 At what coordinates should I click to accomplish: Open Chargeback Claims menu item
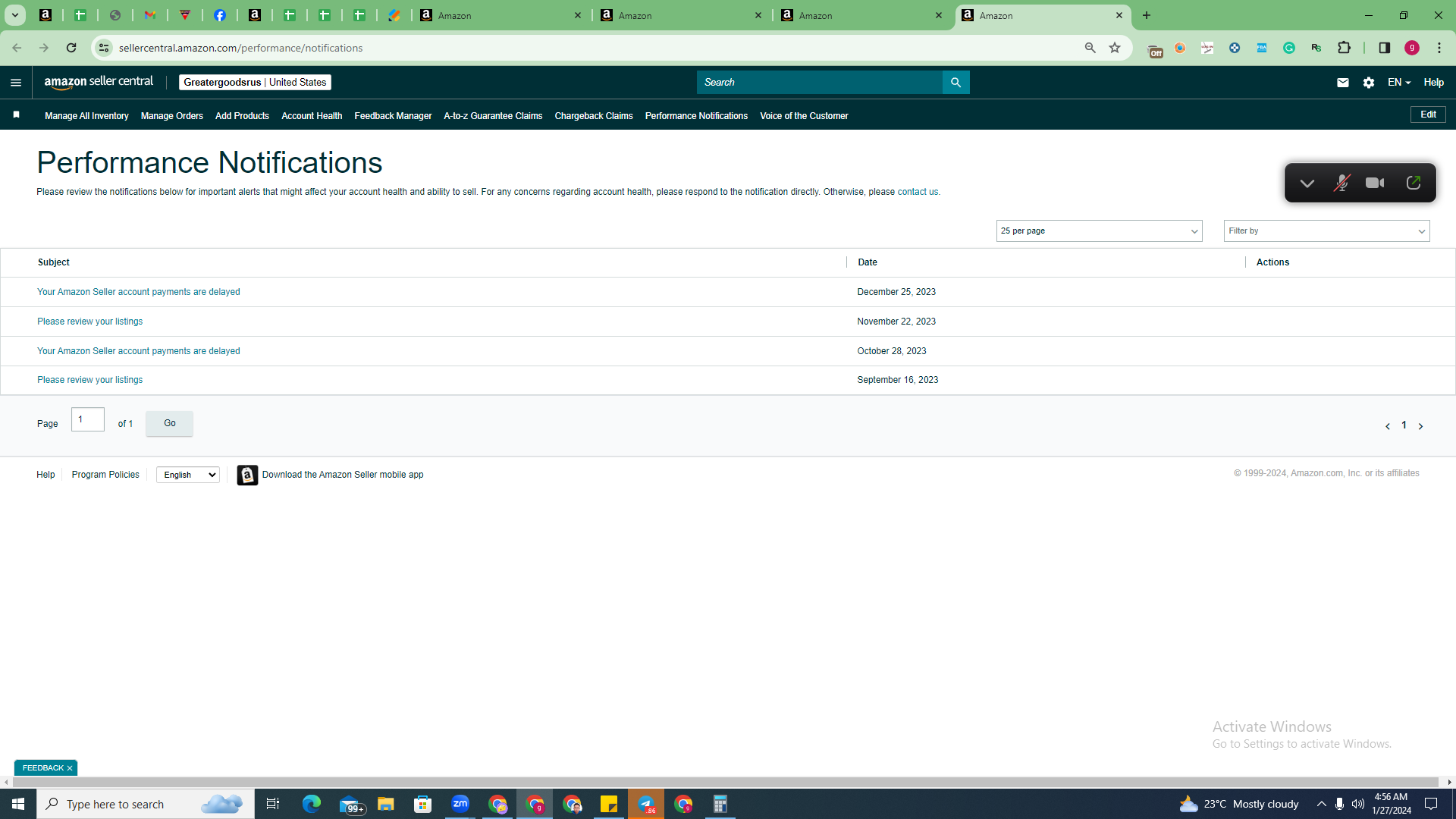(x=594, y=116)
